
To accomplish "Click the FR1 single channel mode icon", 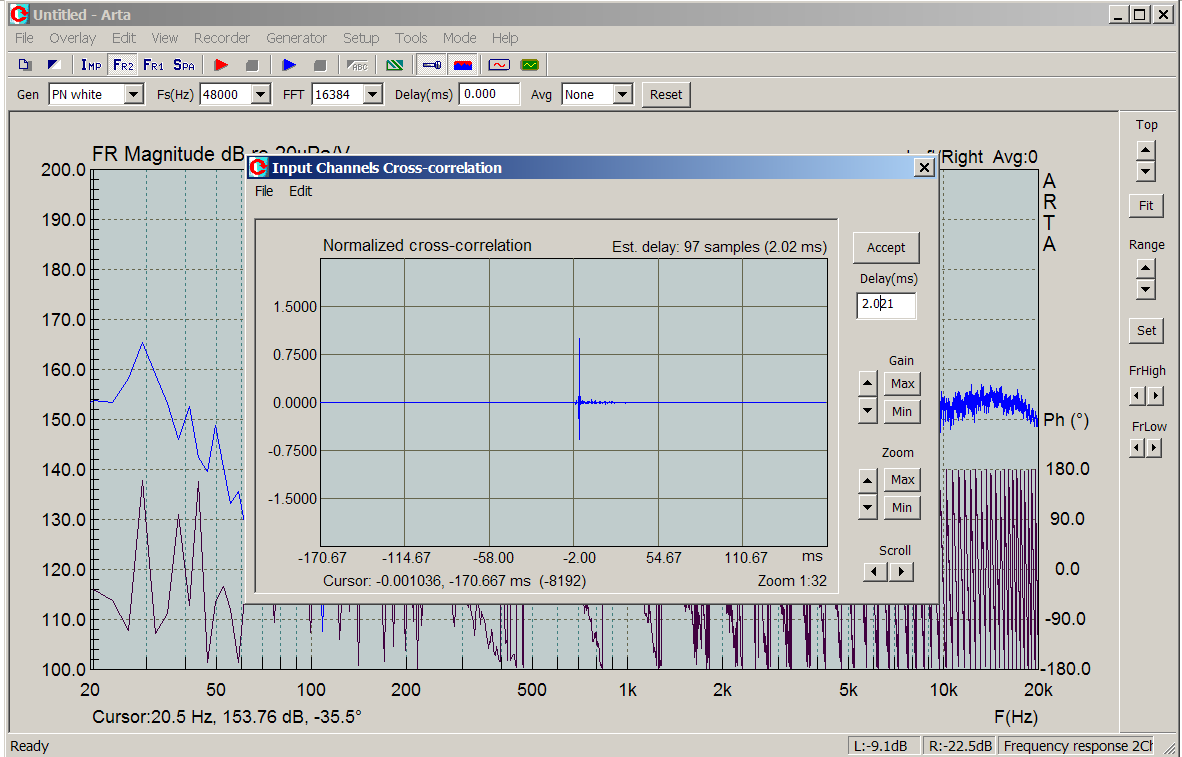I will point(153,65).
